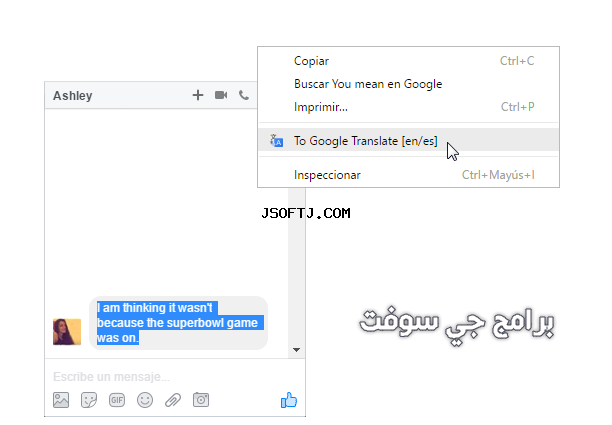Select To Google Translate [en/es]

[409, 140]
